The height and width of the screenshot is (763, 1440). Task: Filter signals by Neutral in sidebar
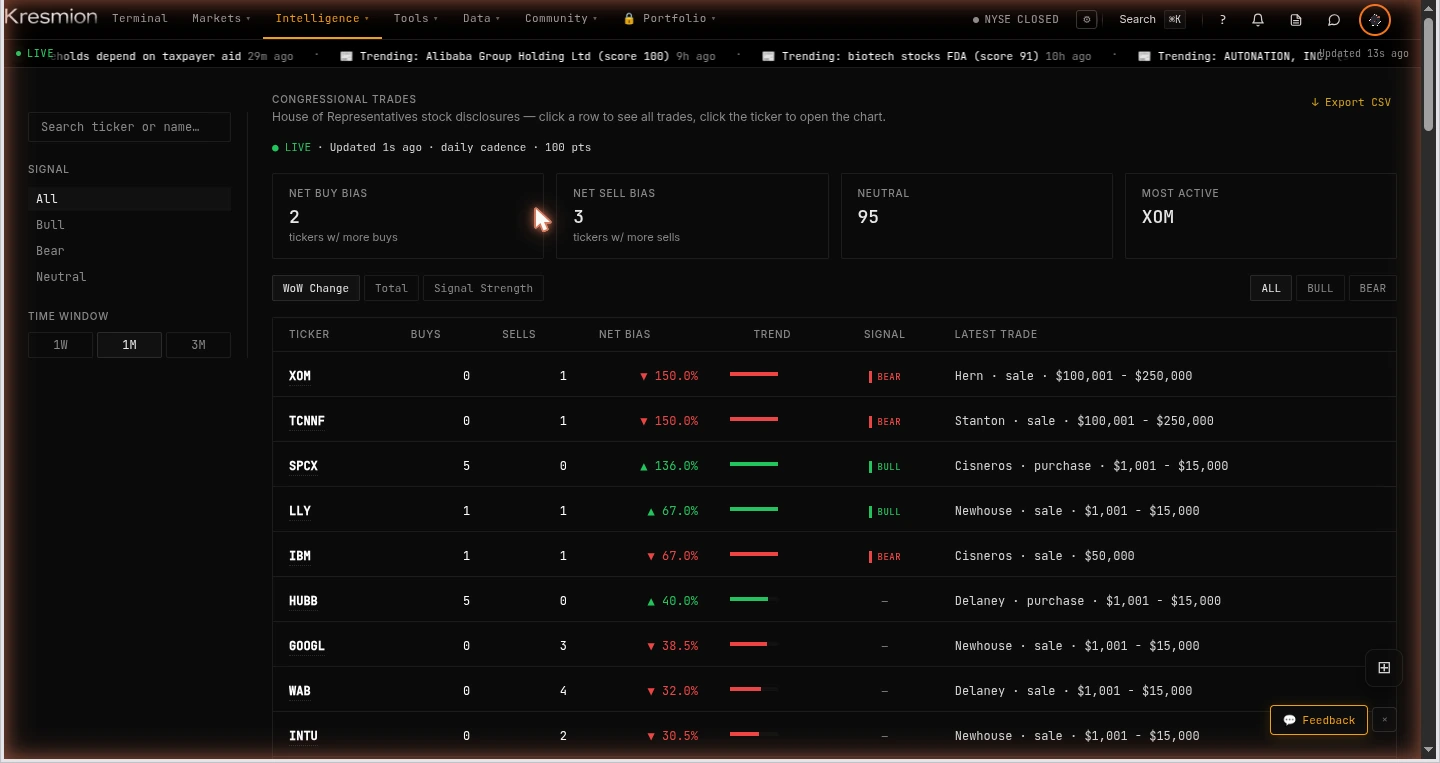[x=129, y=277]
